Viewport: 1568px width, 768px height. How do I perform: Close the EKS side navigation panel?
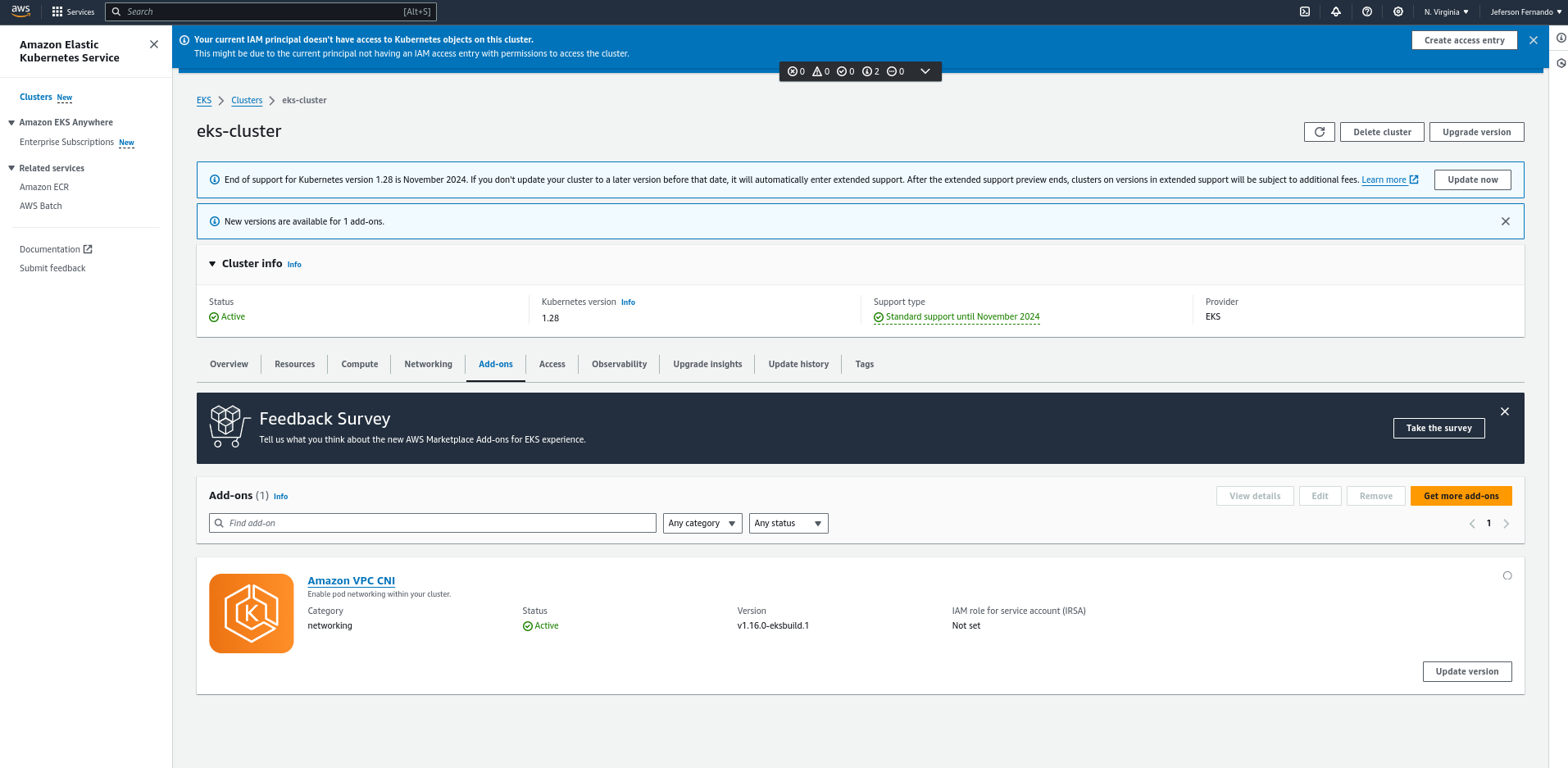point(154,44)
